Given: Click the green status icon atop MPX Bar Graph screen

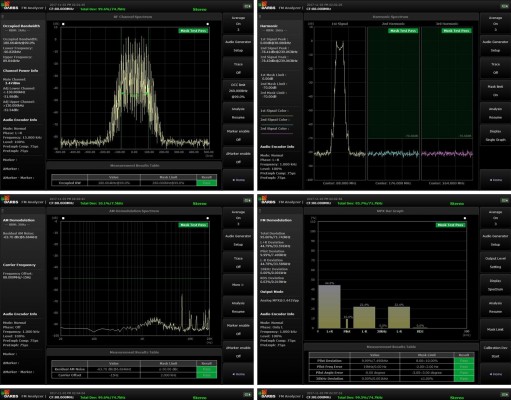Looking at the screenshot, I should (504, 200).
